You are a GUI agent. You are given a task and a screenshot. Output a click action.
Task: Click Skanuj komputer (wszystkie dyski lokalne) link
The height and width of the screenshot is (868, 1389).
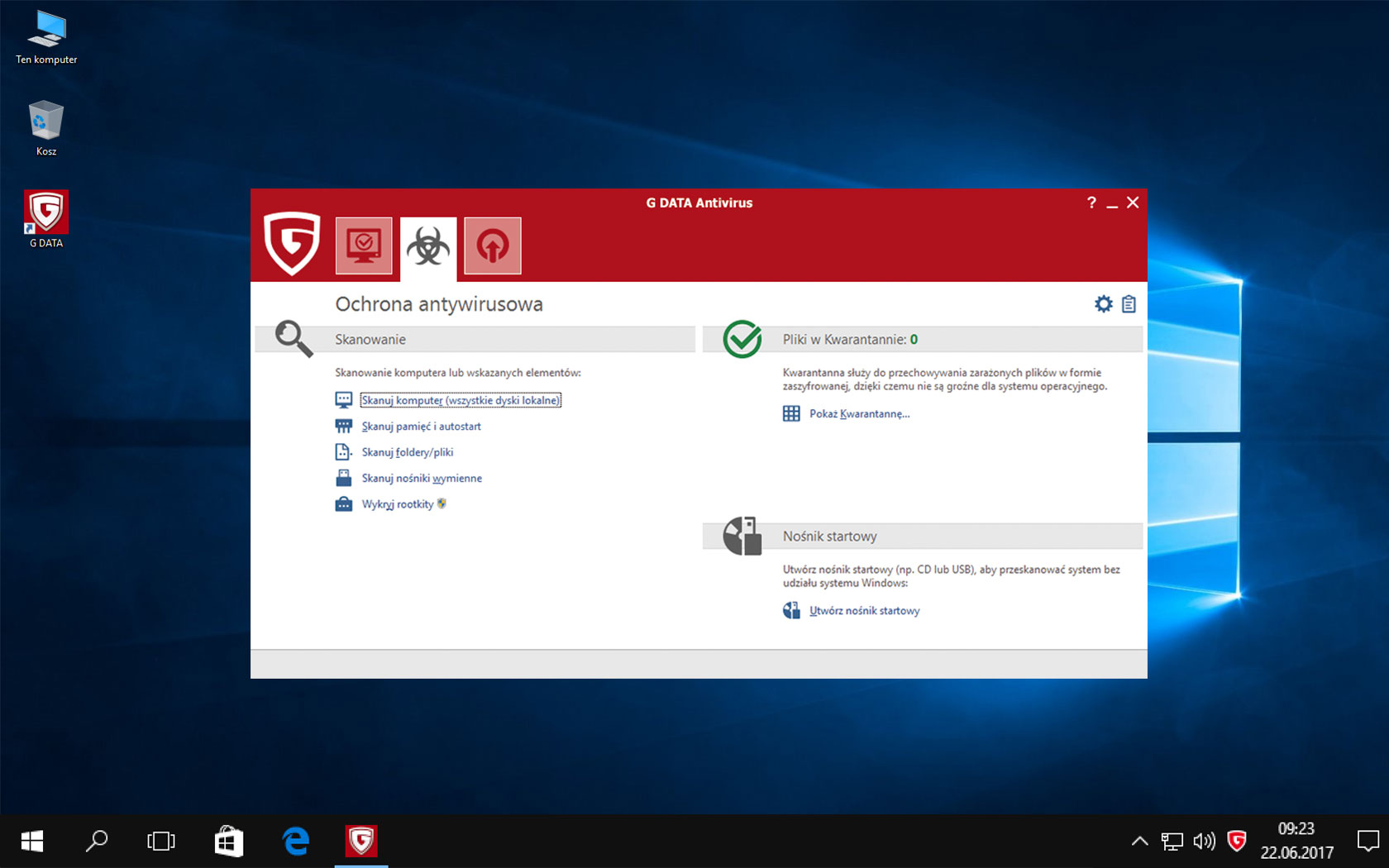click(461, 400)
